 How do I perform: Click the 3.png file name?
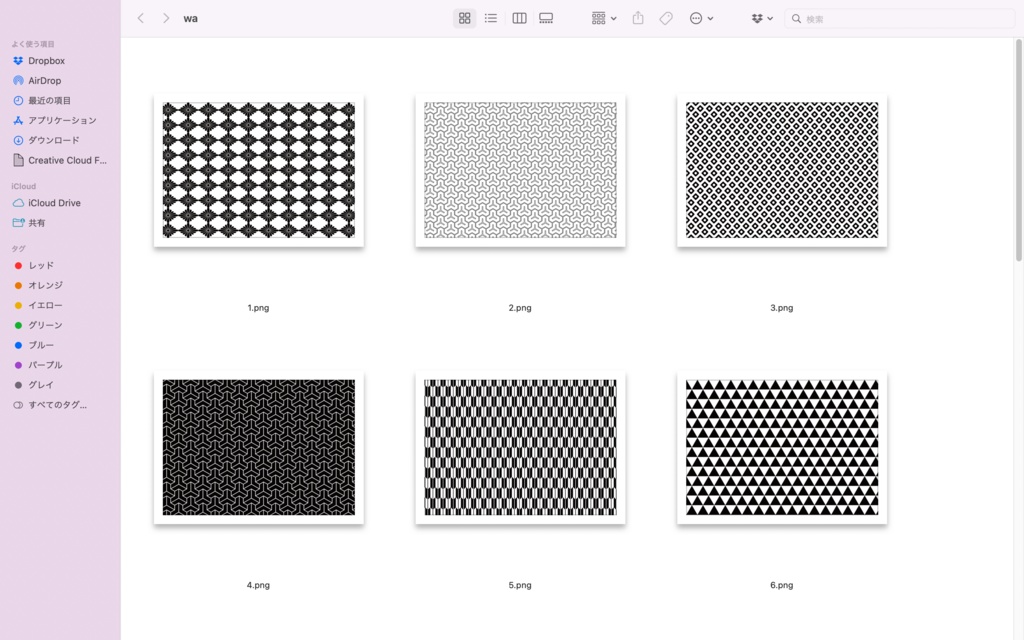click(781, 308)
